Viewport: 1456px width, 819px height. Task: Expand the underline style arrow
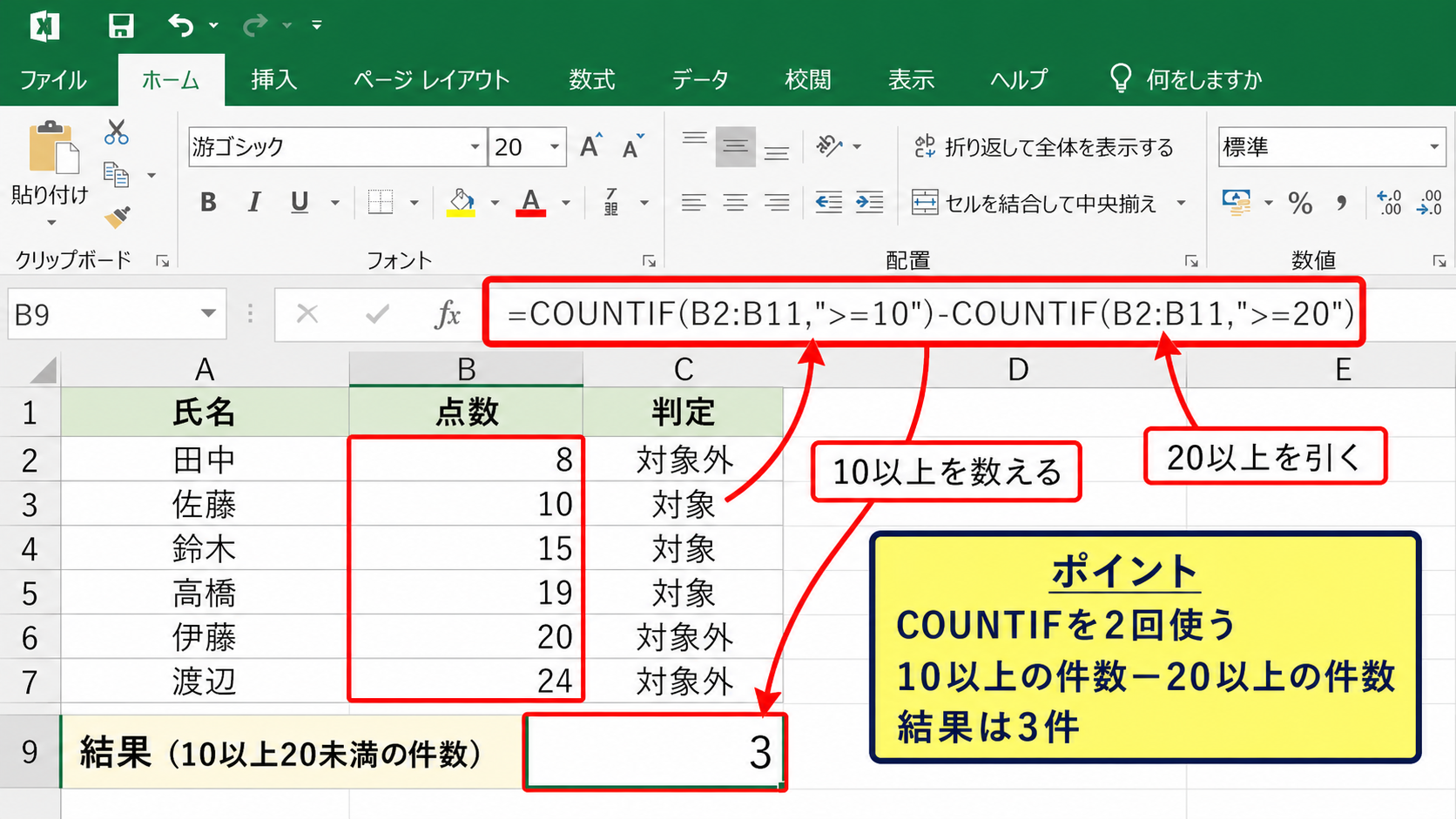click(x=335, y=203)
